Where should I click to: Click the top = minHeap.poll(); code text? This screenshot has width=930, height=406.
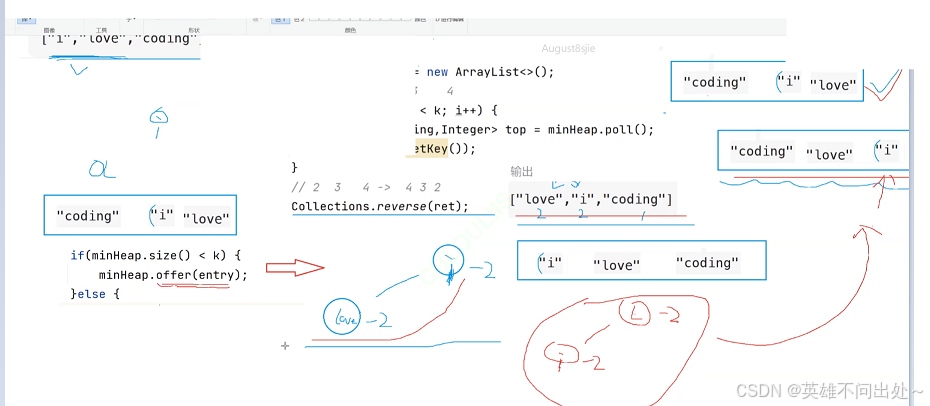point(579,130)
